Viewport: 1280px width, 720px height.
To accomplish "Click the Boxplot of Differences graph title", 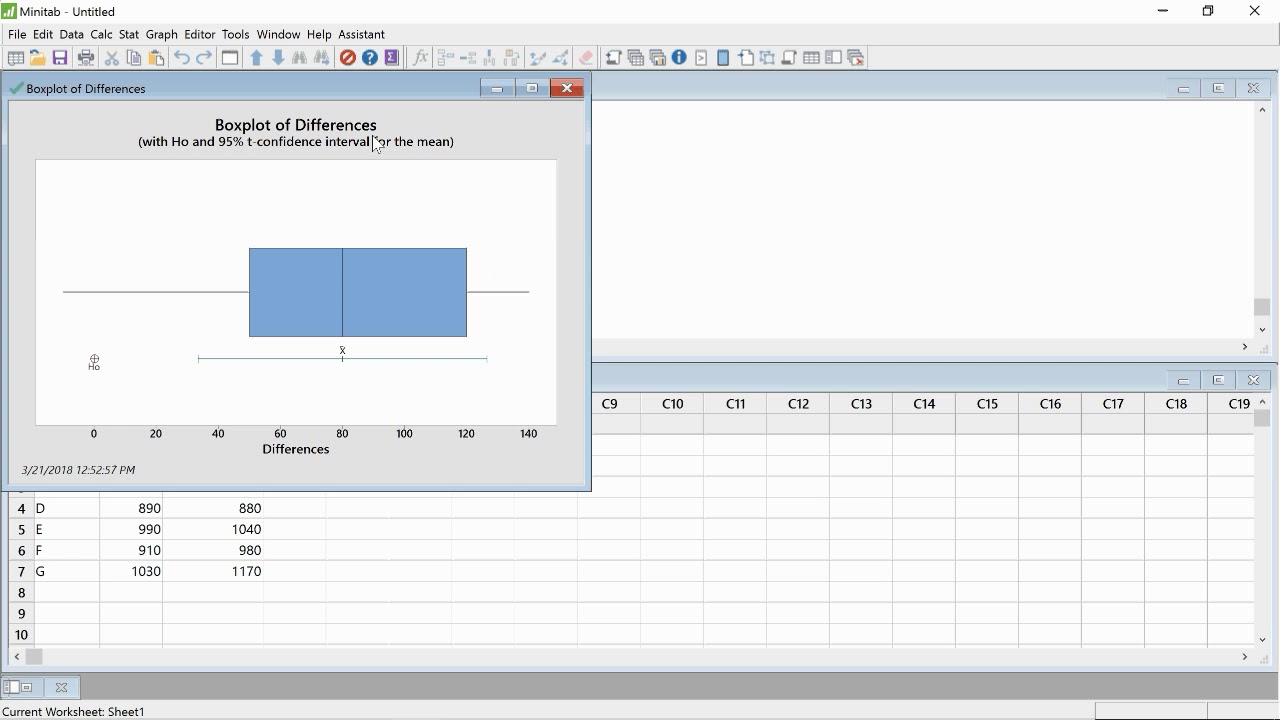I will click(x=296, y=125).
